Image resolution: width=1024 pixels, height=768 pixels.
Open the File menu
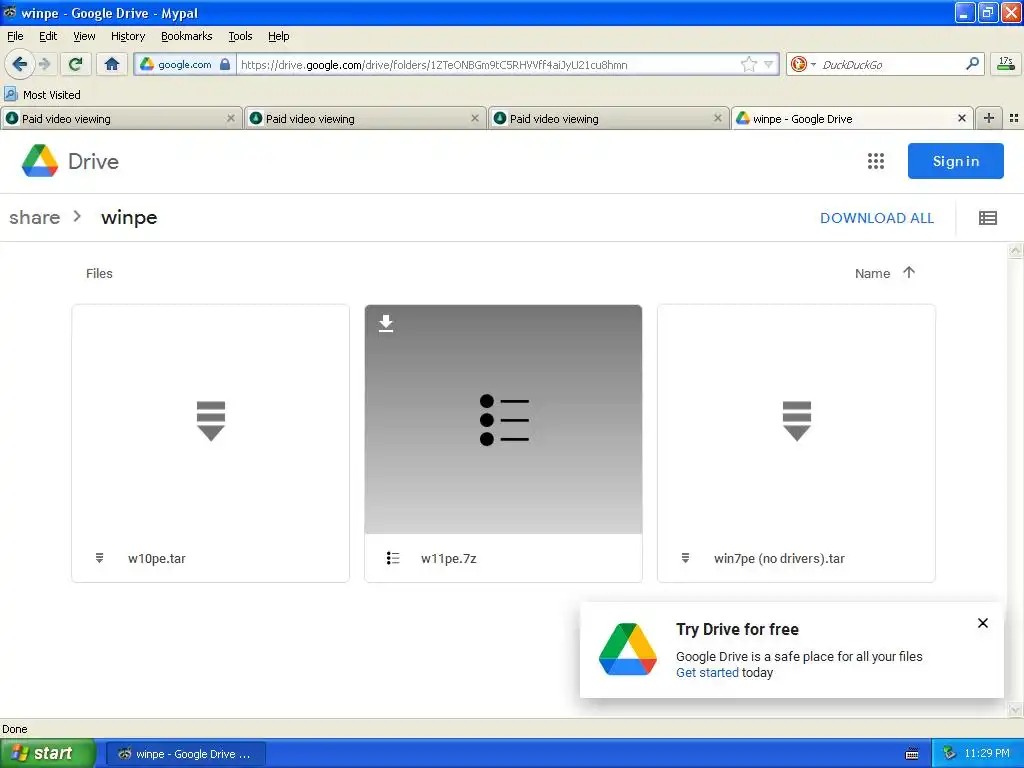tap(15, 36)
